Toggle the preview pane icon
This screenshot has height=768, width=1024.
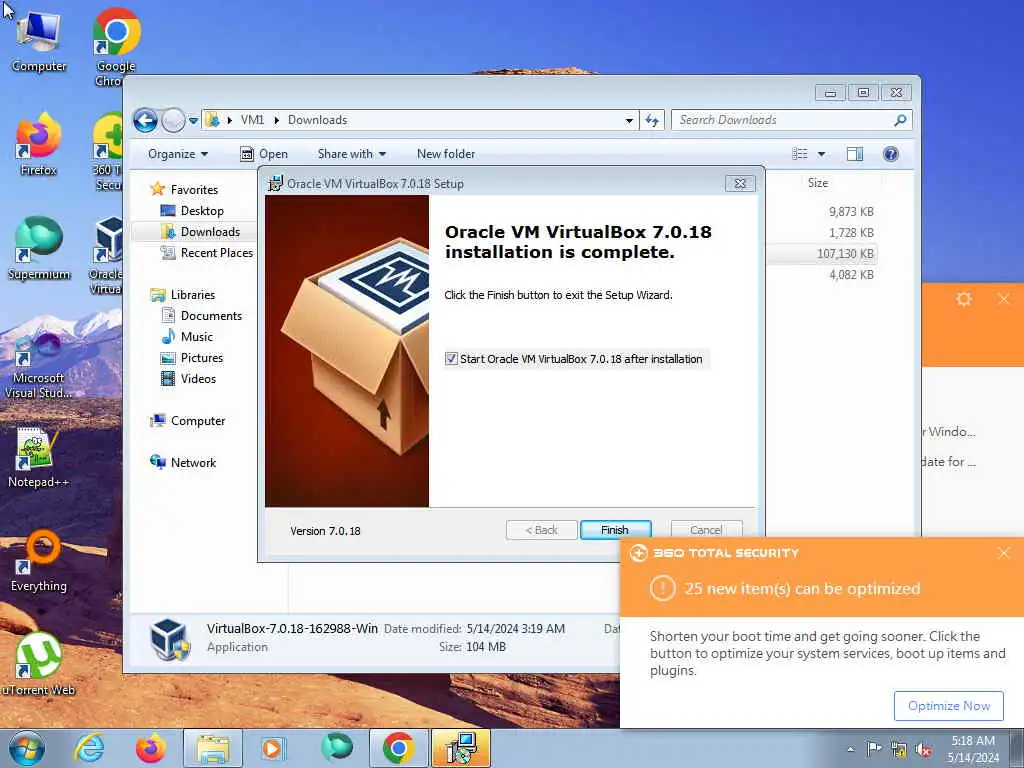click(x=855, y=154)
